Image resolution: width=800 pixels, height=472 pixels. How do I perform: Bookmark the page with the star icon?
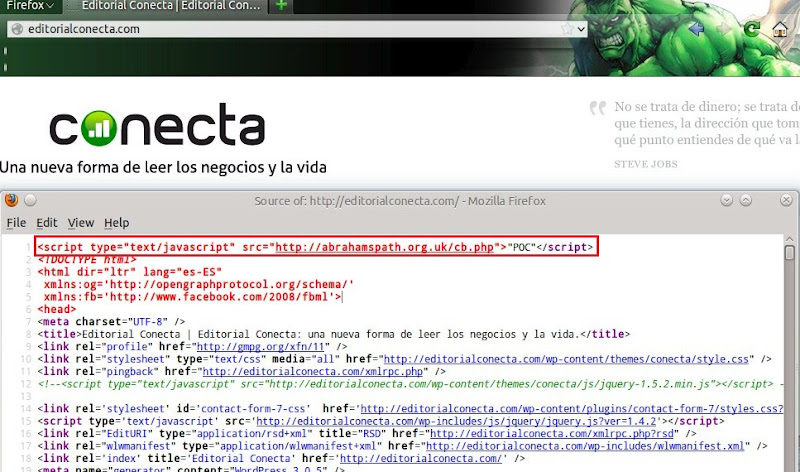click(x=567, y=29)
